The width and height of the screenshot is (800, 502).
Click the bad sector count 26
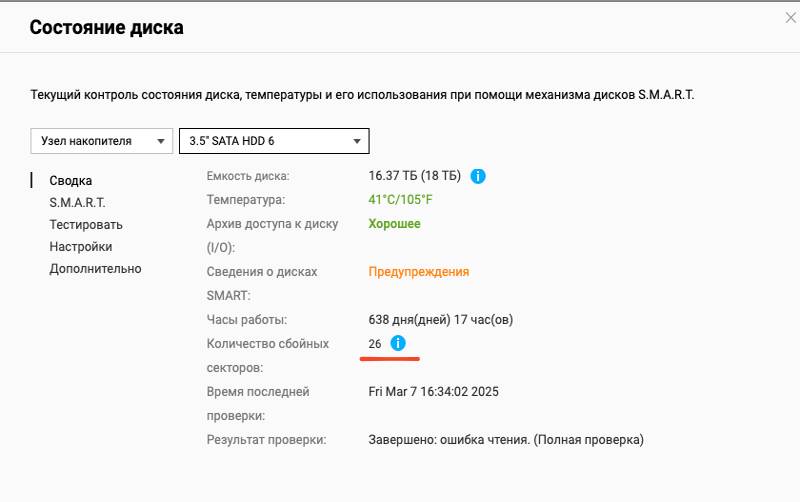pos(375,344)
